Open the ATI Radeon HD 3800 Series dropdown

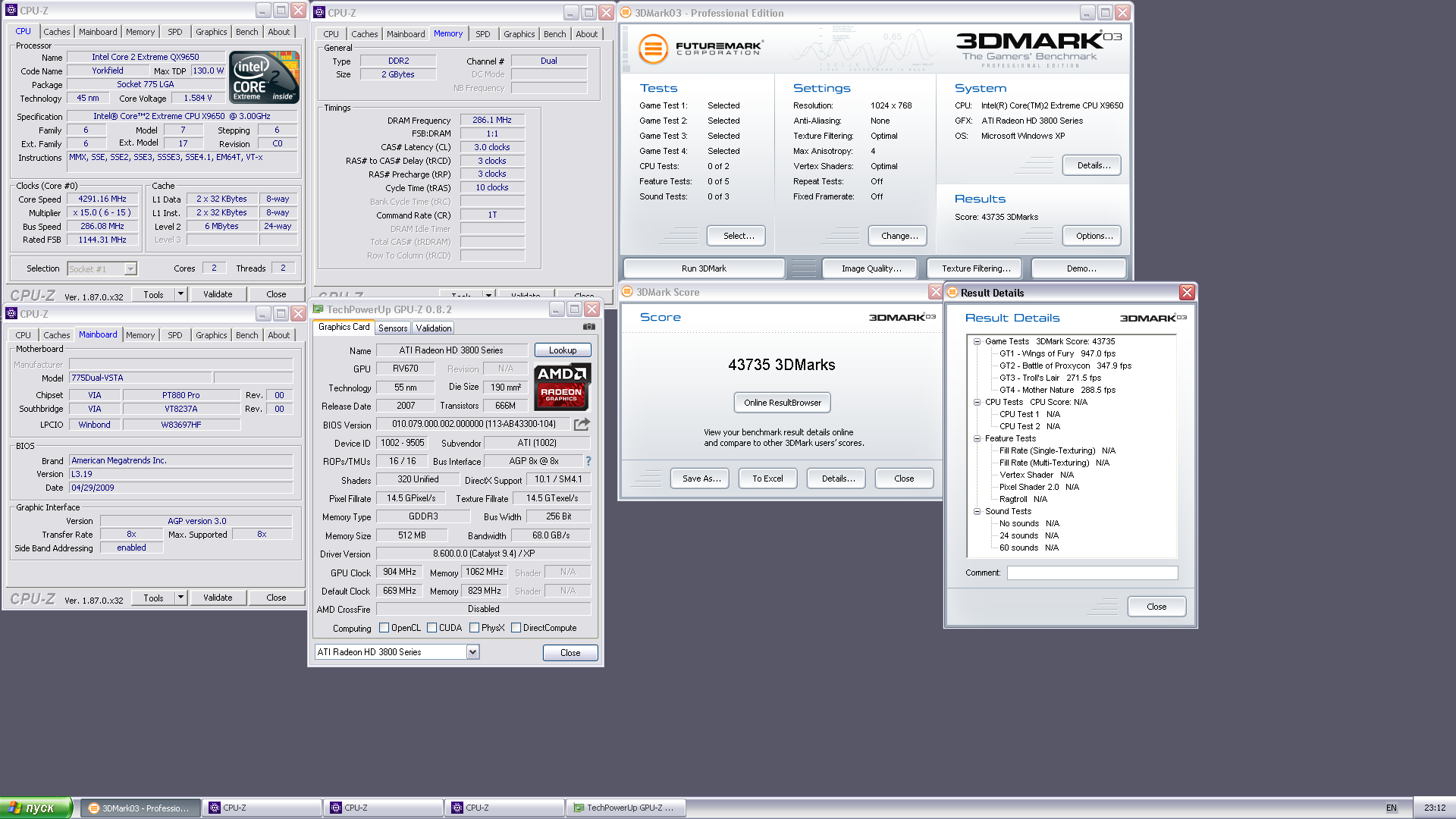[472, 652]
